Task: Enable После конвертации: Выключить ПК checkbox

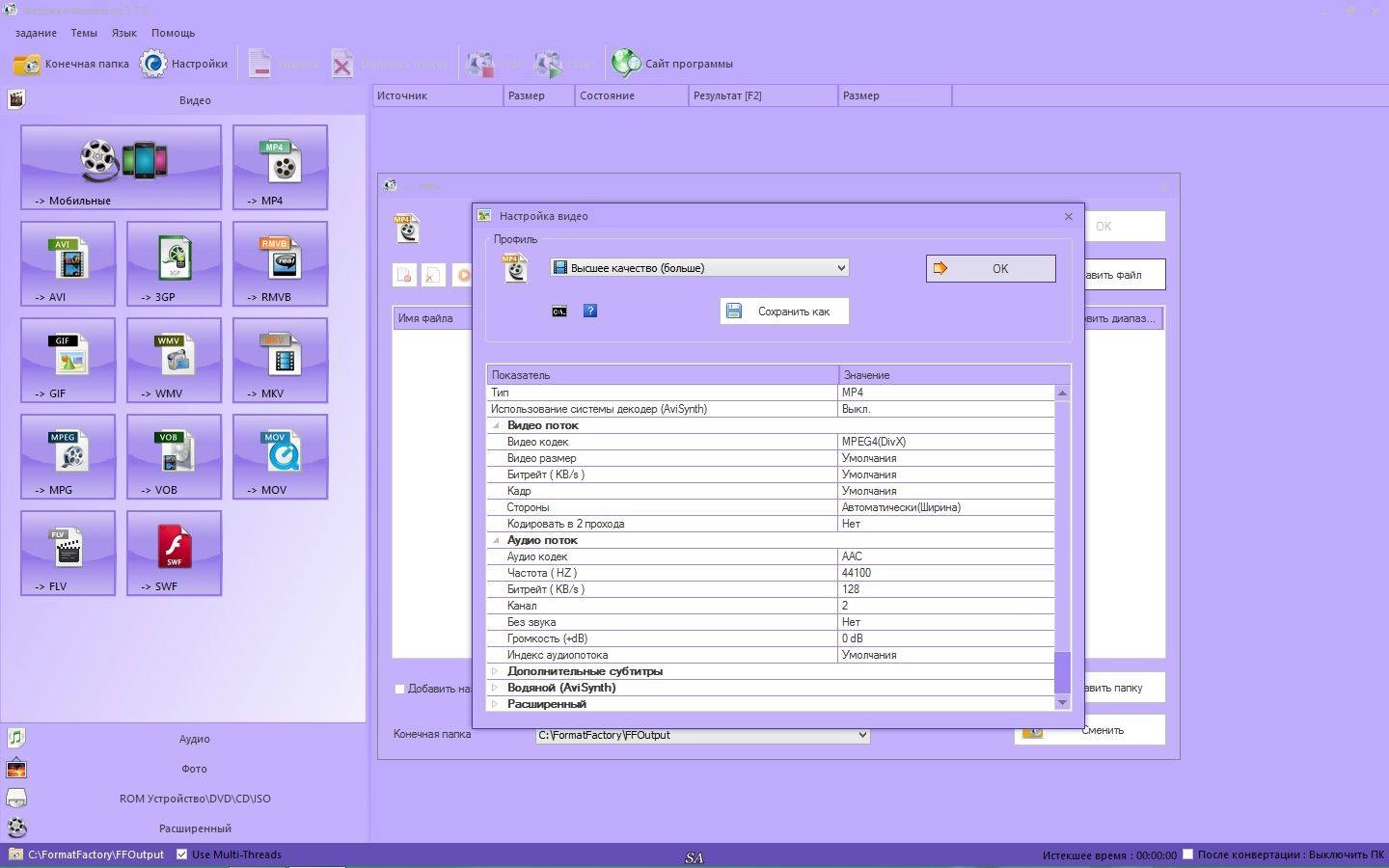Action: [x=1188, y=854]
